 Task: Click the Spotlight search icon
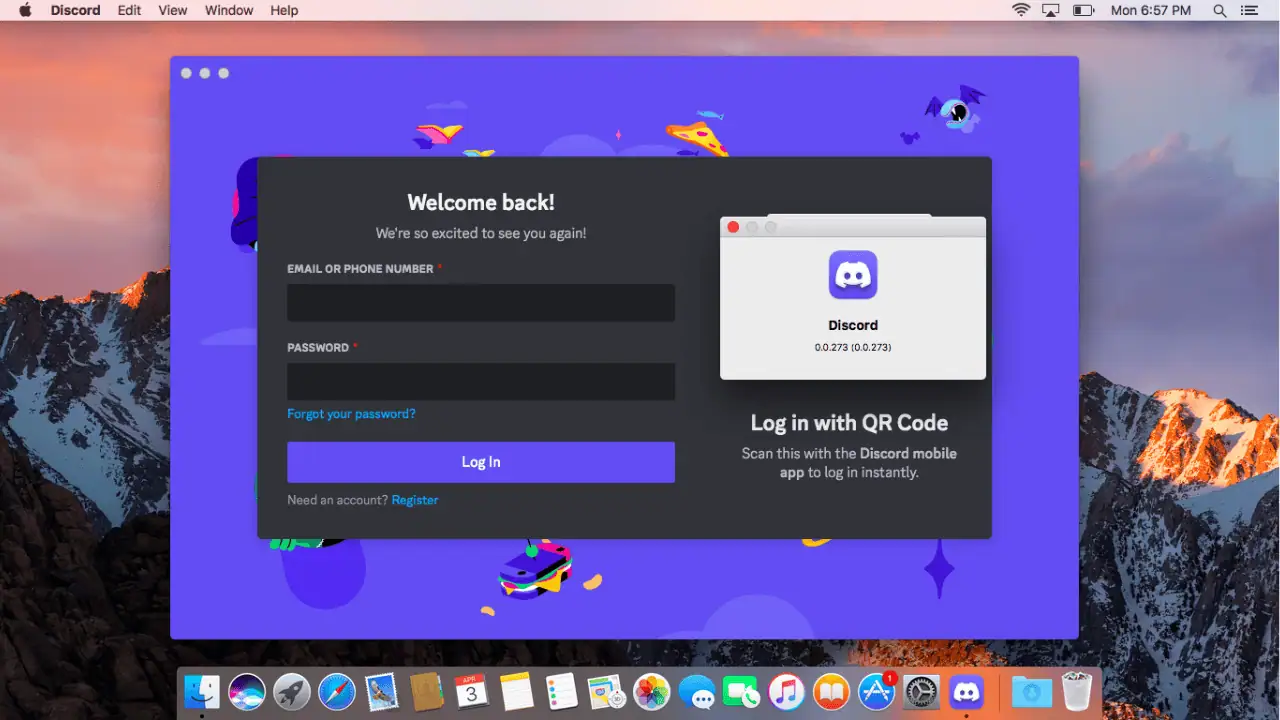point(1220,10)
